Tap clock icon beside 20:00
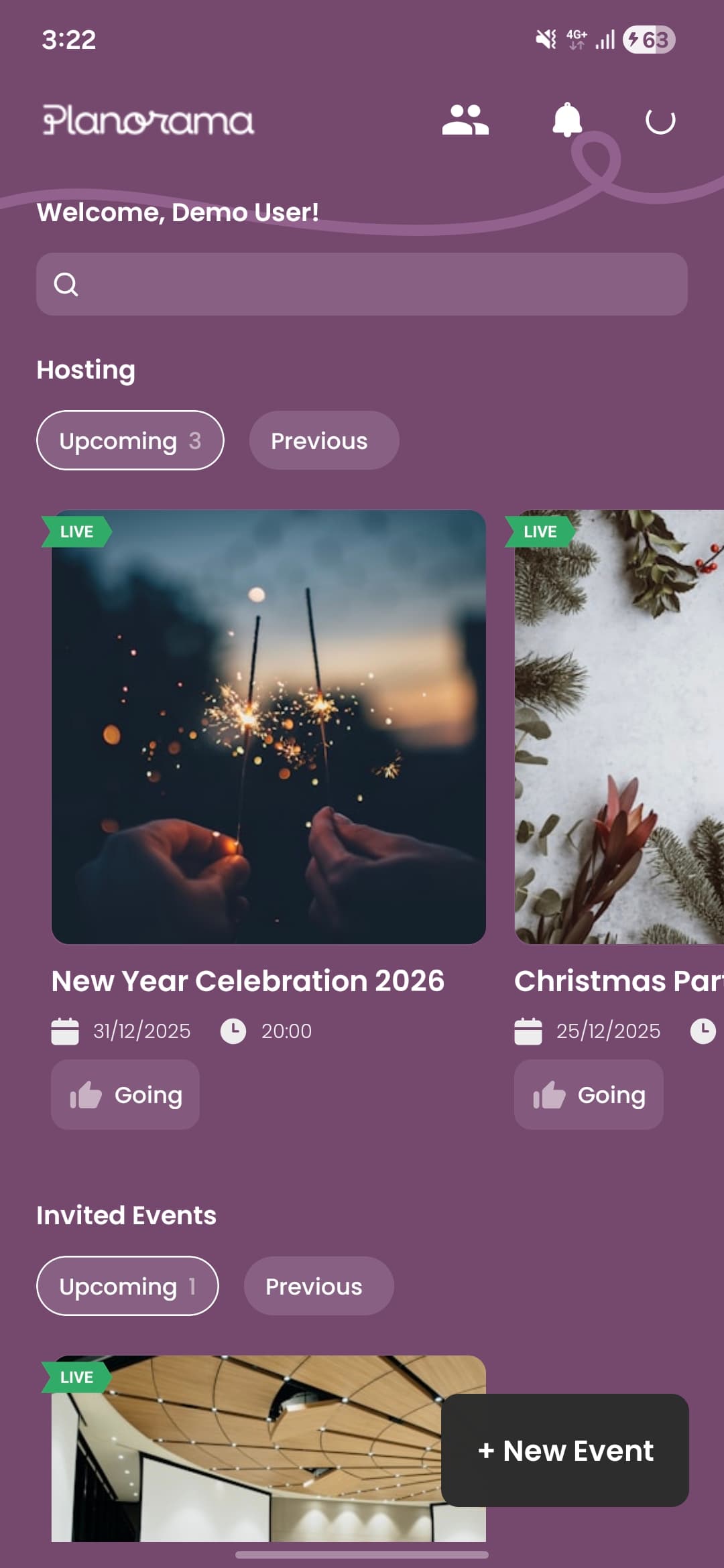The width and height of the screenshot is (724, 1568). tap(233, 1031)
